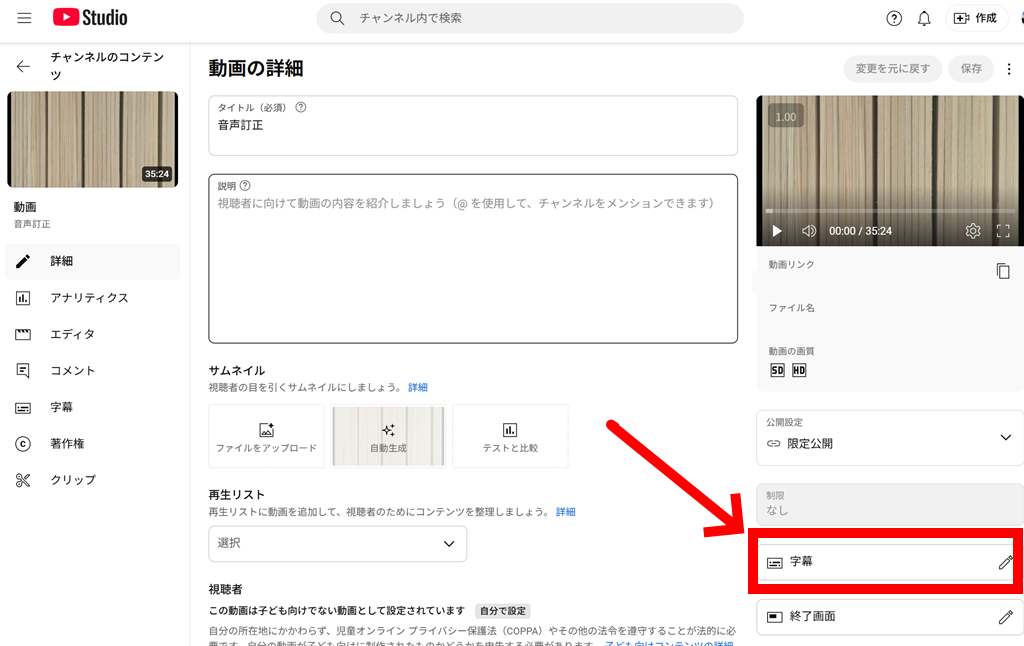Viewport: 1024px width, 646px height.
Task: Click the 変更を元に戻す button
Action: [x=892, y=68]
